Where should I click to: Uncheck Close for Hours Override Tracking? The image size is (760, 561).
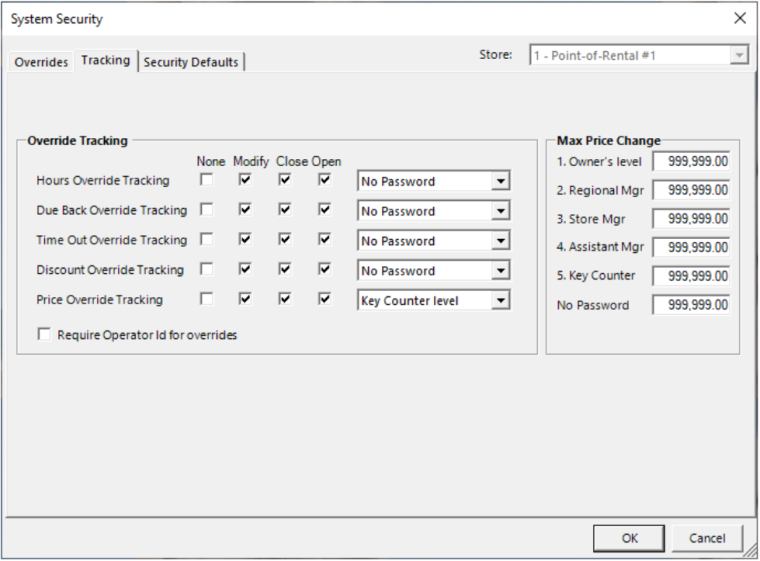[x=285, y=180]
